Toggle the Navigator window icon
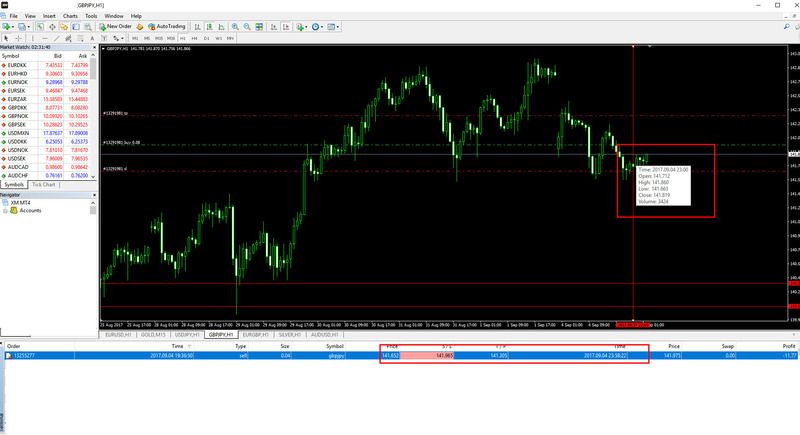 [x=64, y=27]
